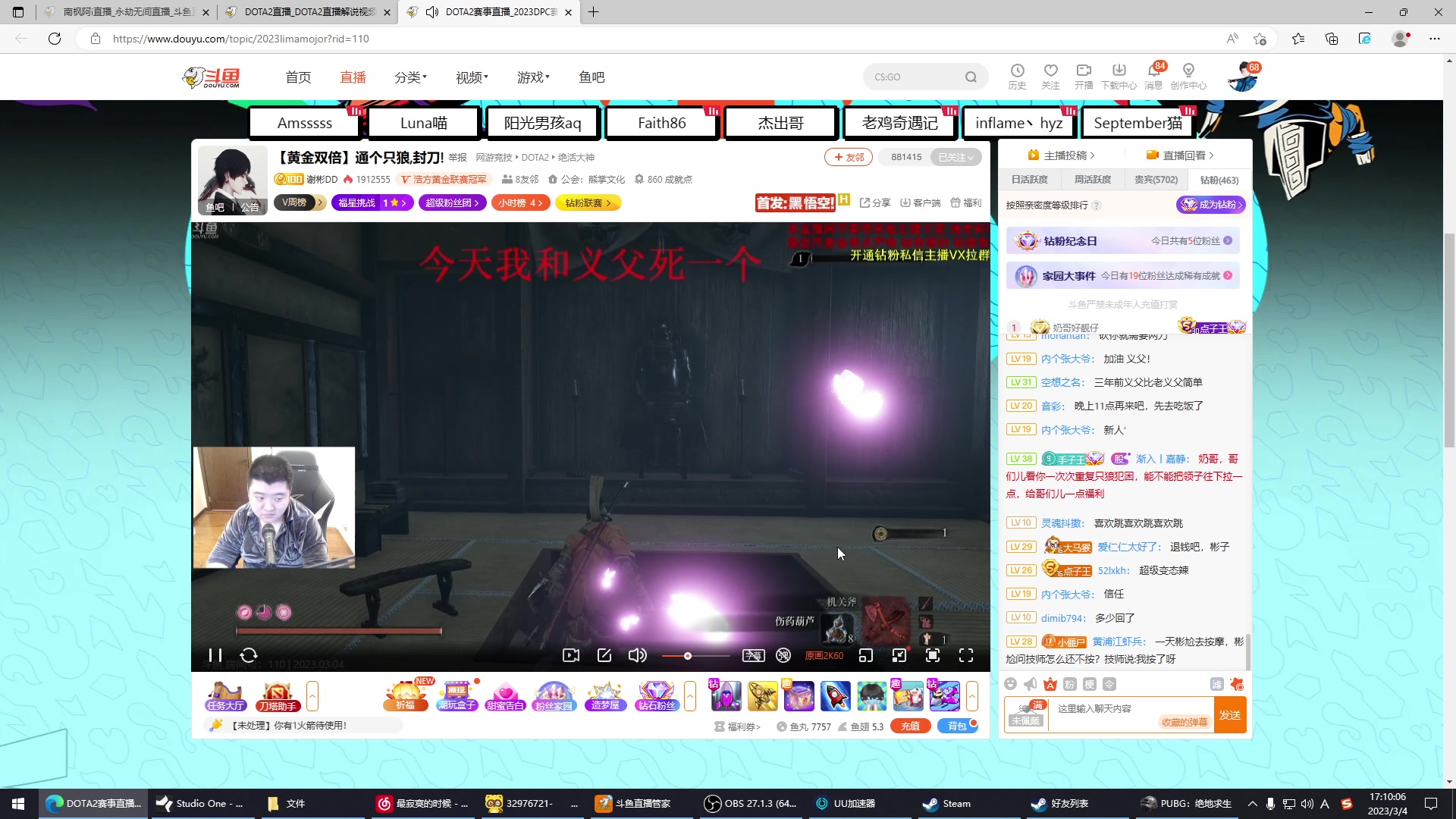Open 收藏的弹幕 saved danmaku
The image size is (1456, 819).
[1185, 723]
